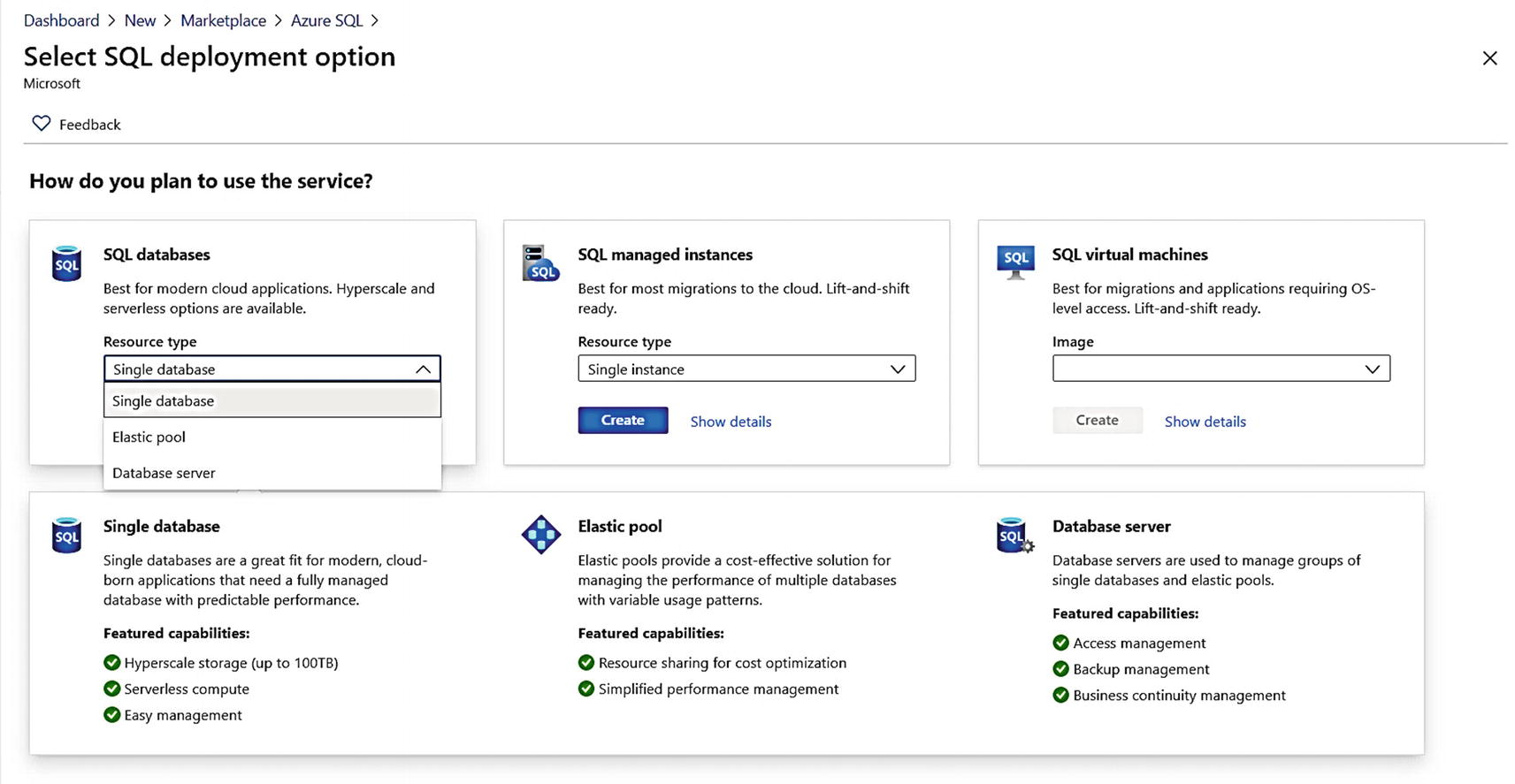Open the Marketplace breadcrumb link

click(x=223, y=20)
